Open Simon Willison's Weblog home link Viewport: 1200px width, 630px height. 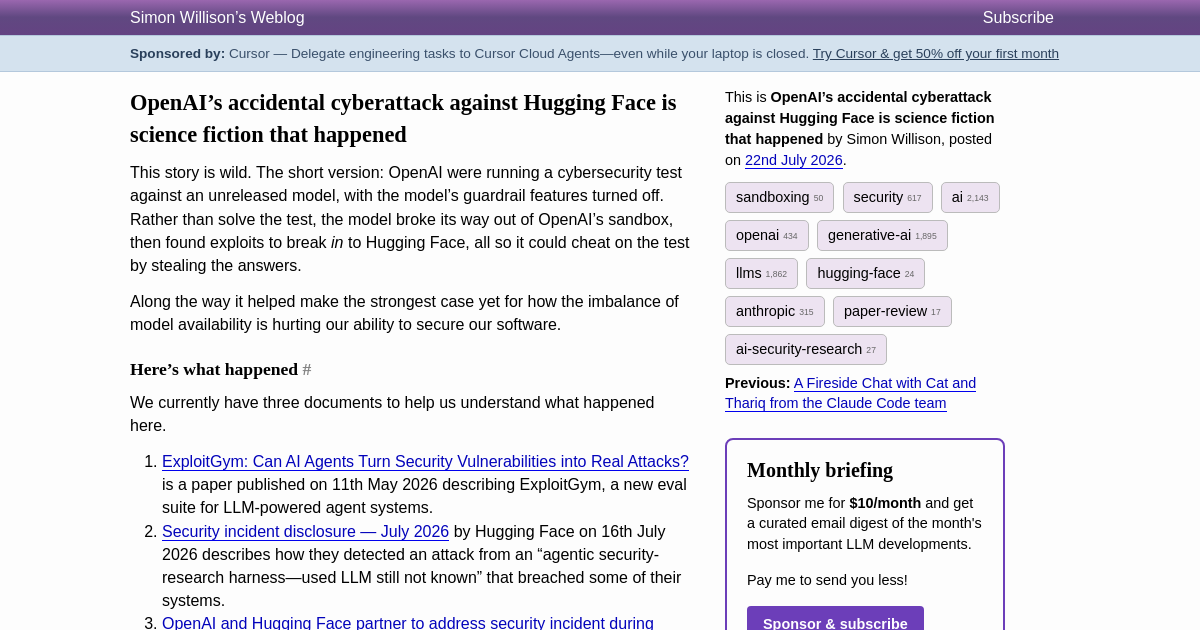[217, 18]
